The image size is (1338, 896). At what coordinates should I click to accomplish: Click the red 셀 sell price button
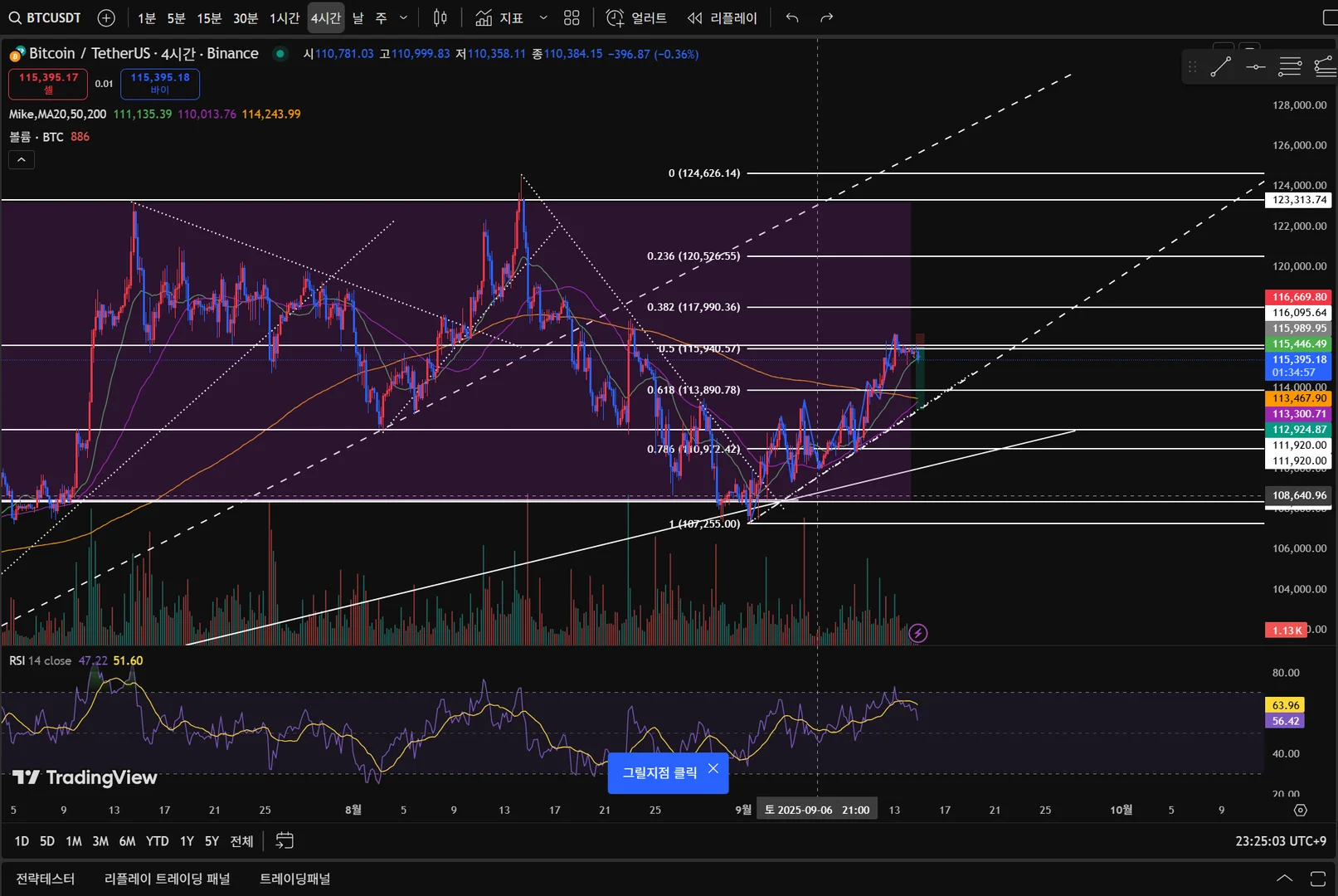tap(48, 84)
